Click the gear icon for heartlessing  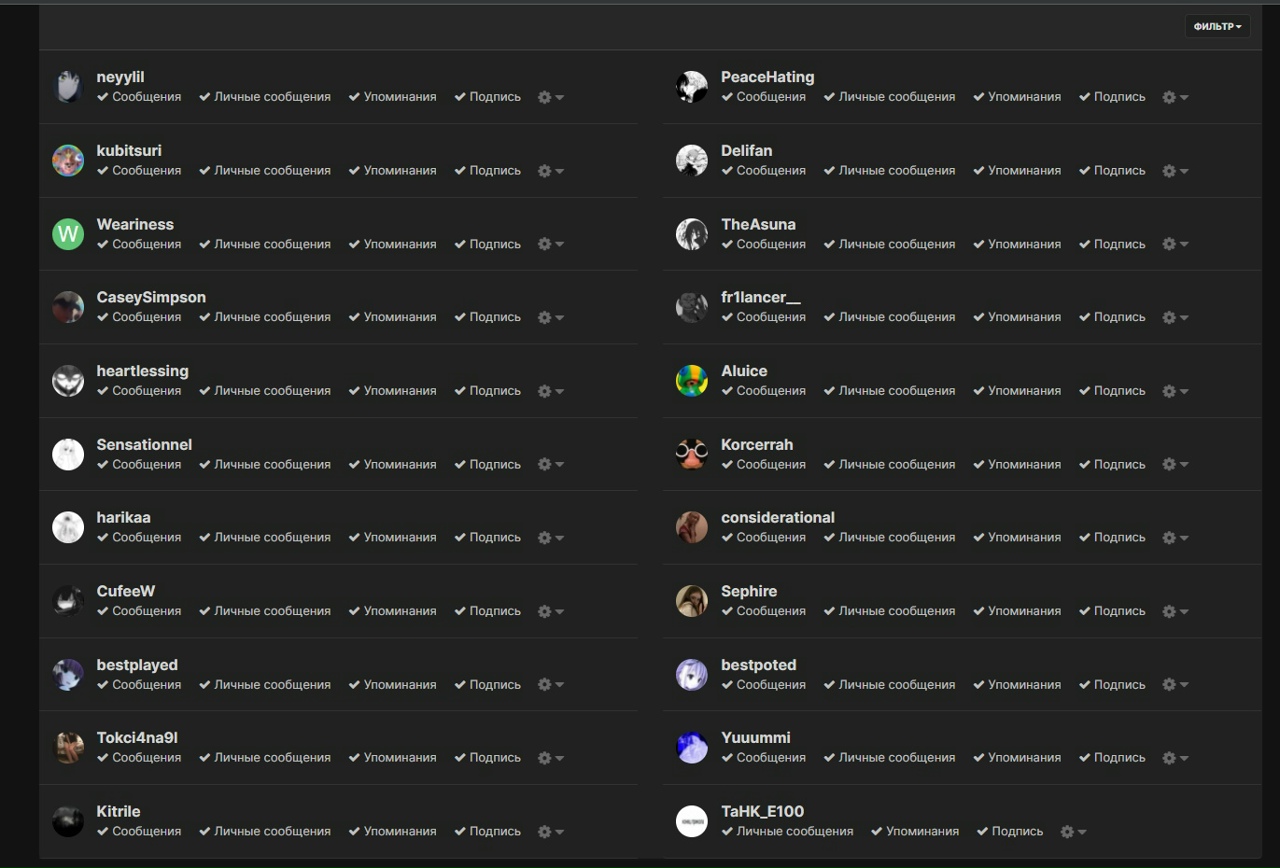[x=545, y=392]
